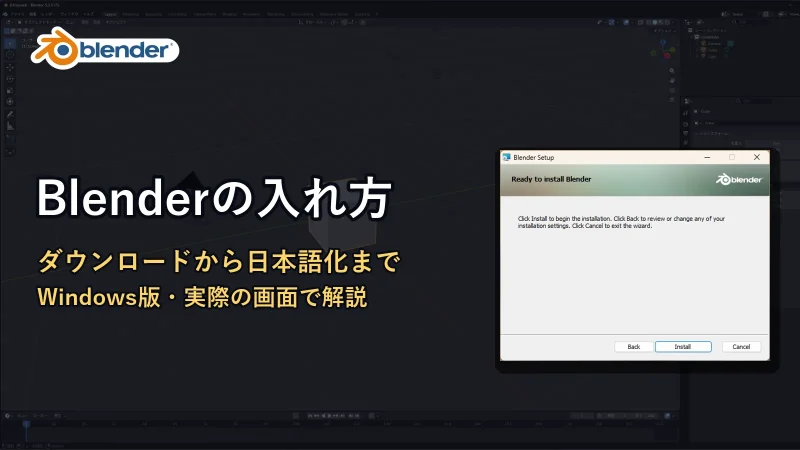This screenshot has height=450, width=800.
Task: Click the green Y axis on navigation gizmo
Action: pyautogui.click(x=672, y=49)
